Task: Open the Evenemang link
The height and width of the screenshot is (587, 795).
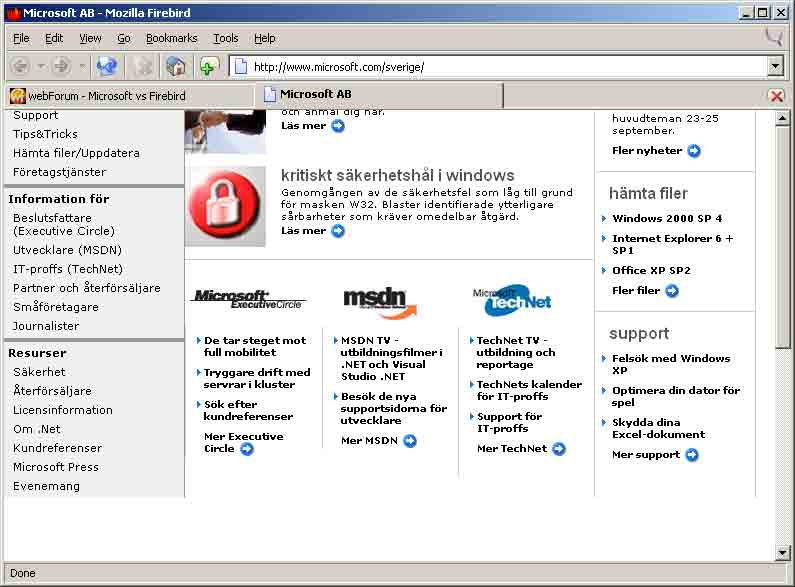Action: coord(46,486)
